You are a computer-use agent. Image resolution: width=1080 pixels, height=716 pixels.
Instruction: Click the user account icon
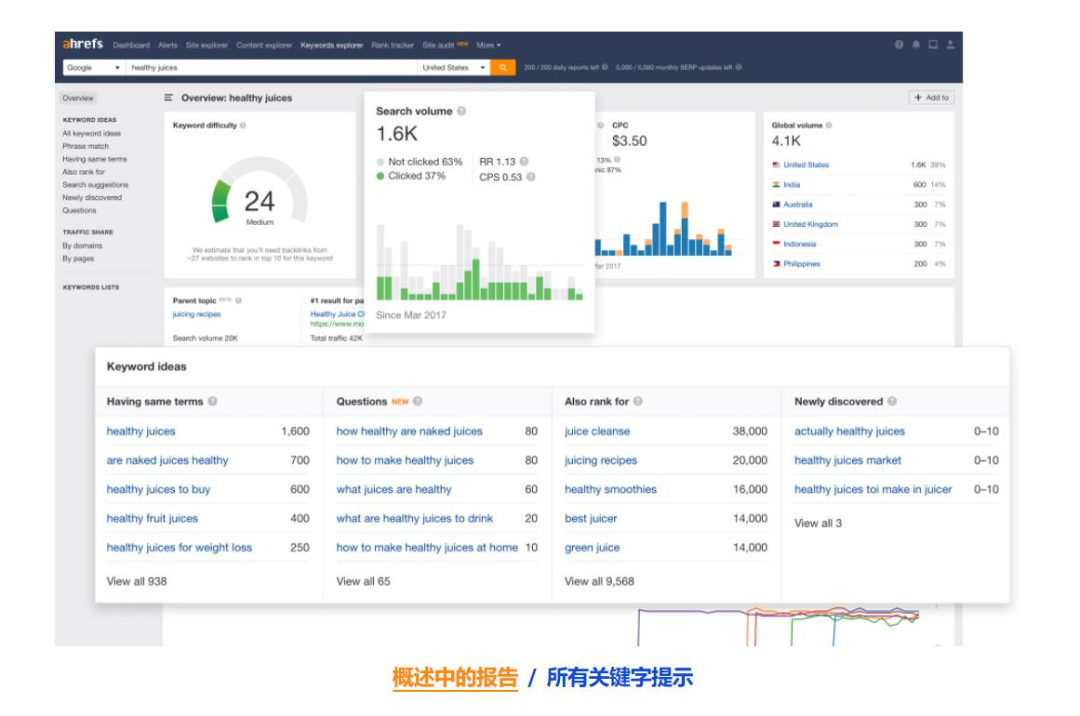pyautogui.click(x=950, y=45)
